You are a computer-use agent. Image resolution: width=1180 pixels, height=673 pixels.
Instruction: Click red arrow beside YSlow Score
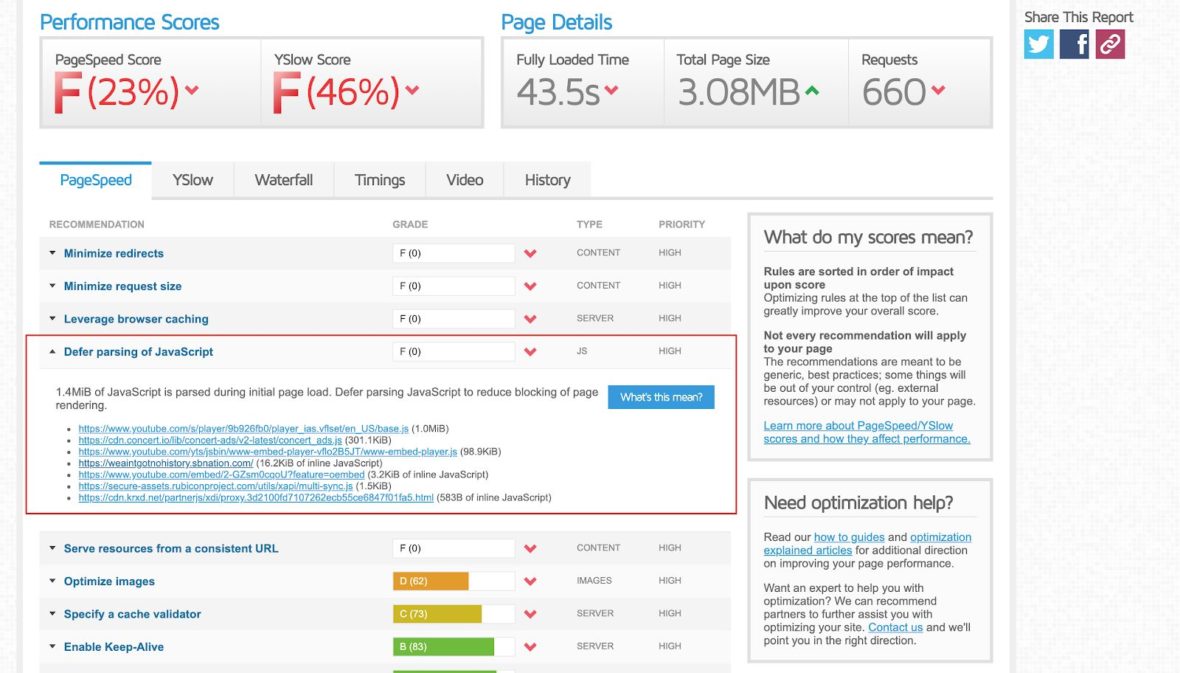click(412, 91)
